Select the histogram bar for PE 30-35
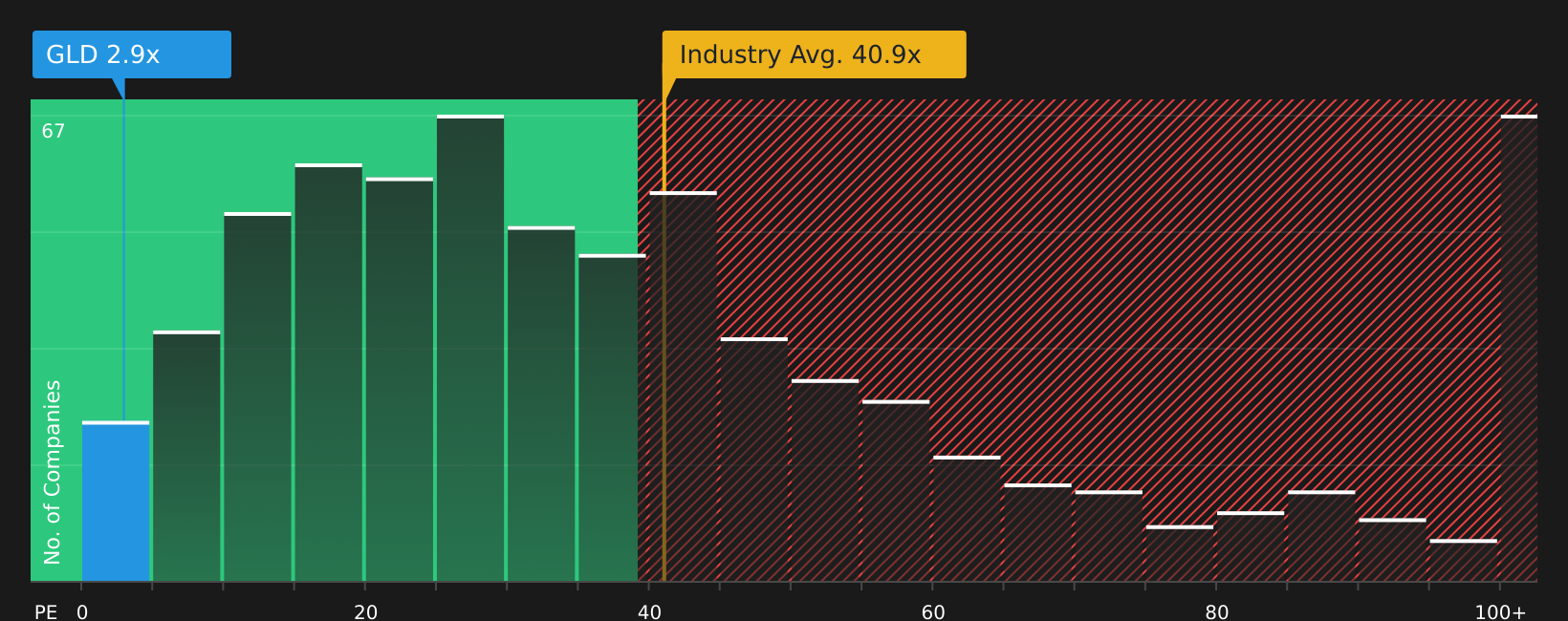Screen dimensions: 1568x621 [541, 403]
